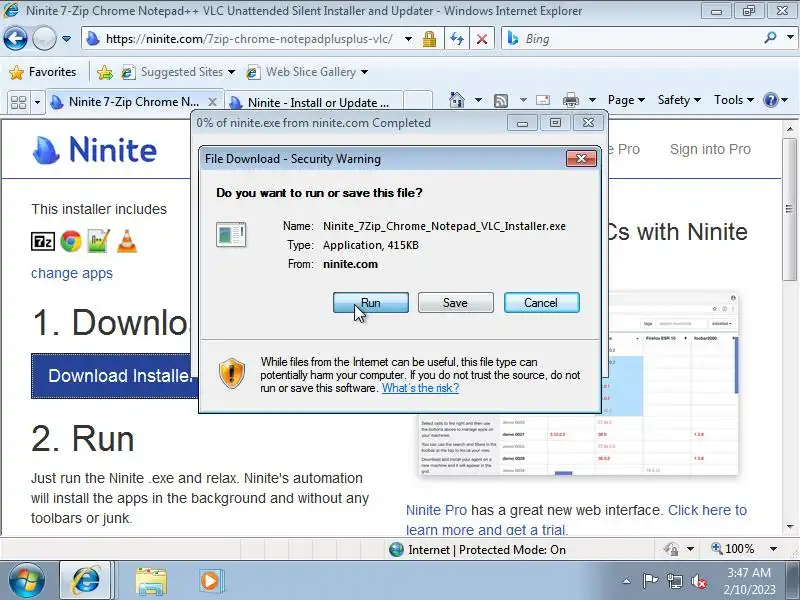This screenshot has width=800, height=600.
Task: Click the Chrome app icon
Action: [x=71, y=241]
